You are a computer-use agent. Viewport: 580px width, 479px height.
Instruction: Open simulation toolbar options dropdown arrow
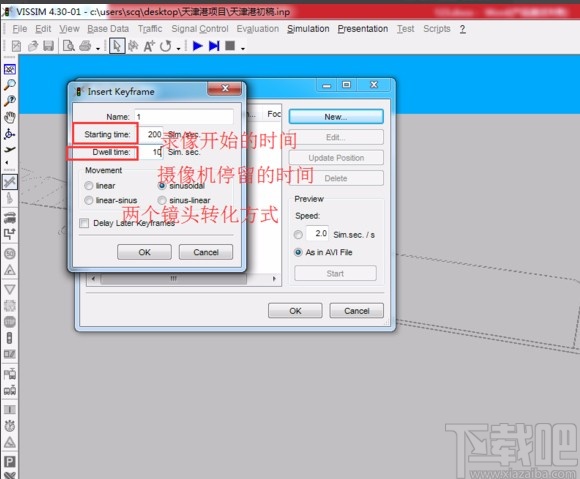click(243, 48)
